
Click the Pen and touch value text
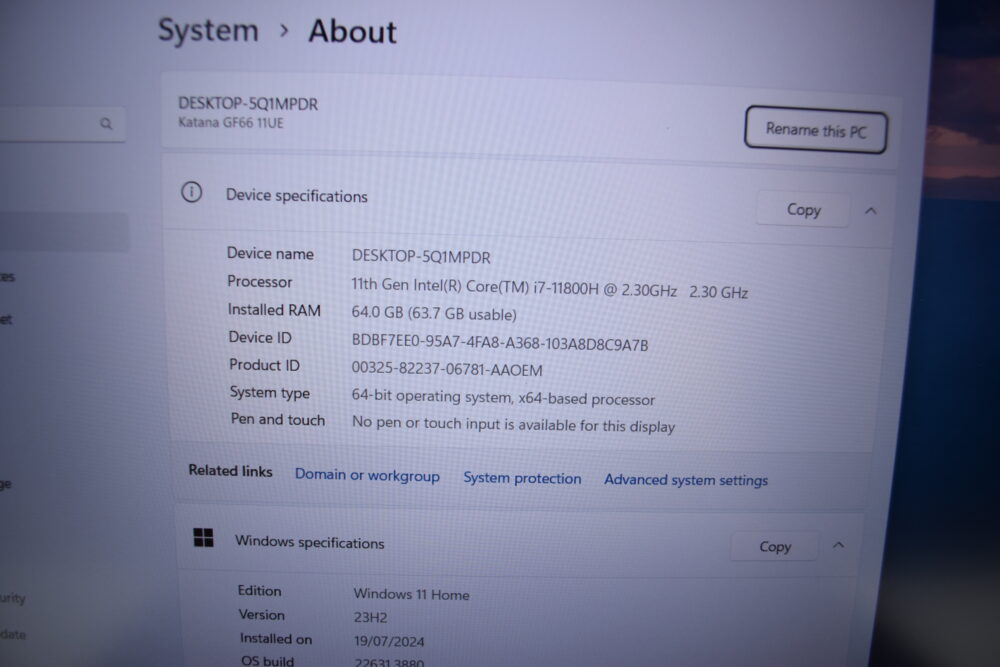[513, 424]
